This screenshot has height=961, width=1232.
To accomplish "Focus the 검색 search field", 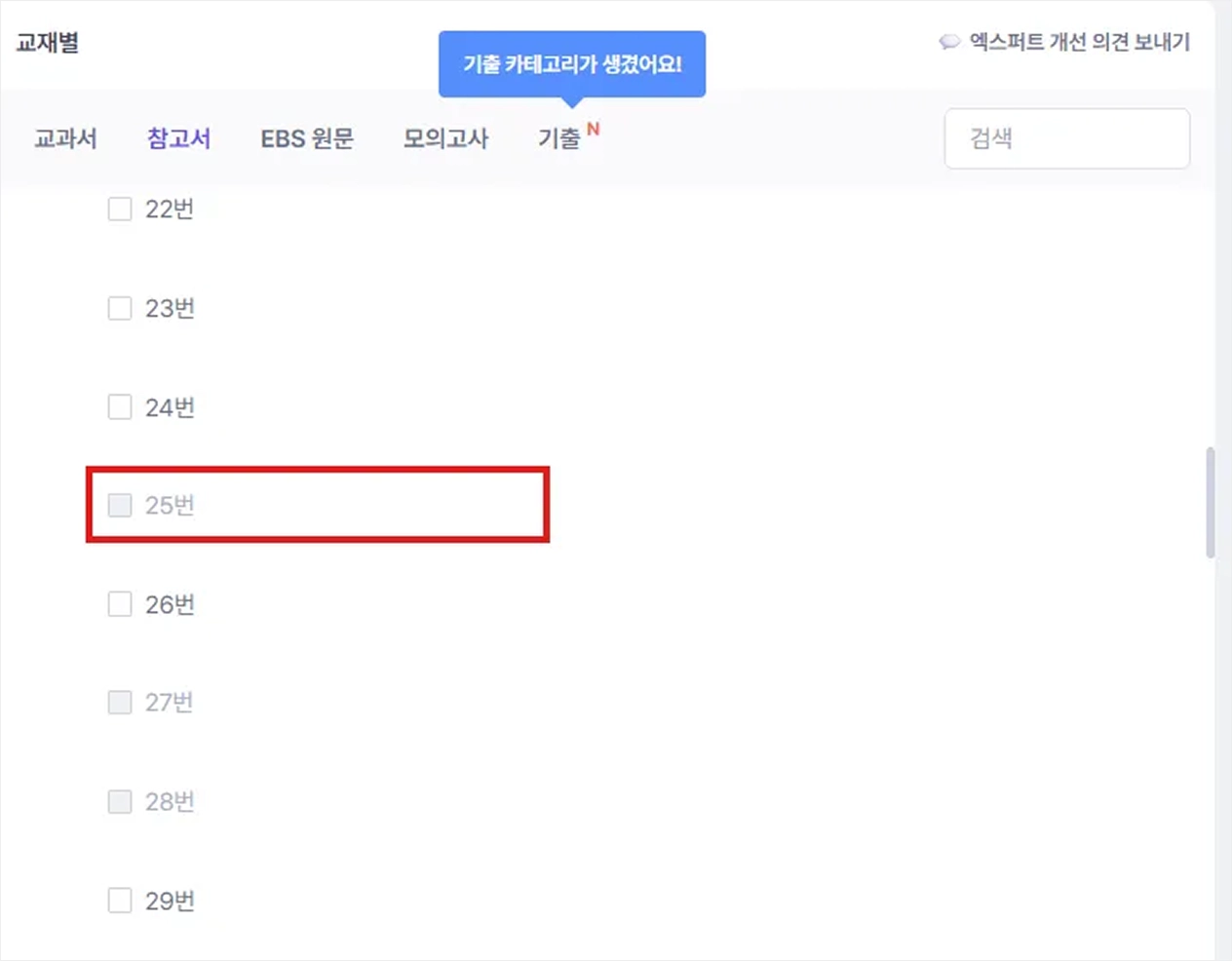I will (1067, 138).
